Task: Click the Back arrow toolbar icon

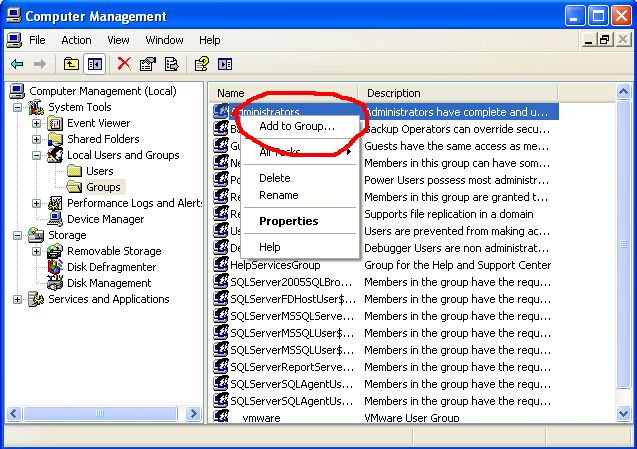Action: coord(17,64)
